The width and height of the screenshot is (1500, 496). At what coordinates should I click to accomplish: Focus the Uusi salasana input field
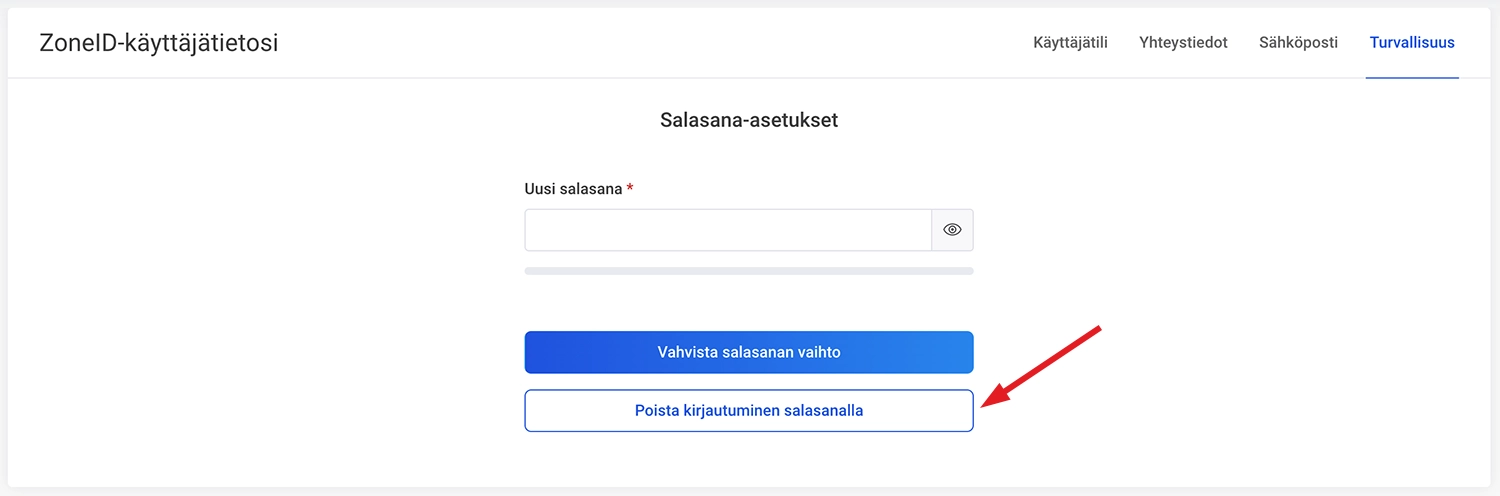728,230
